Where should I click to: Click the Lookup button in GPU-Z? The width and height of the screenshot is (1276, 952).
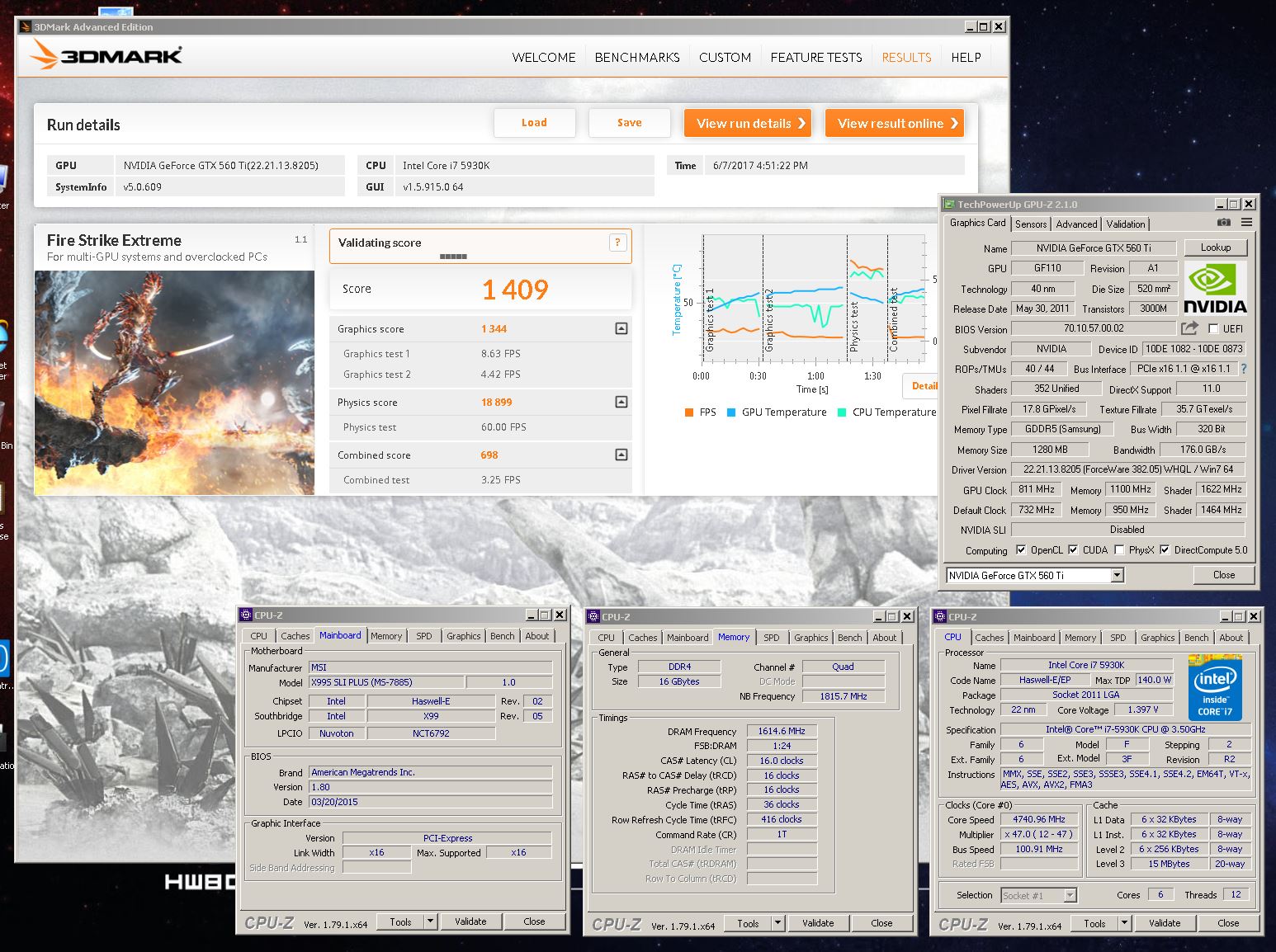coord(1216,247)
